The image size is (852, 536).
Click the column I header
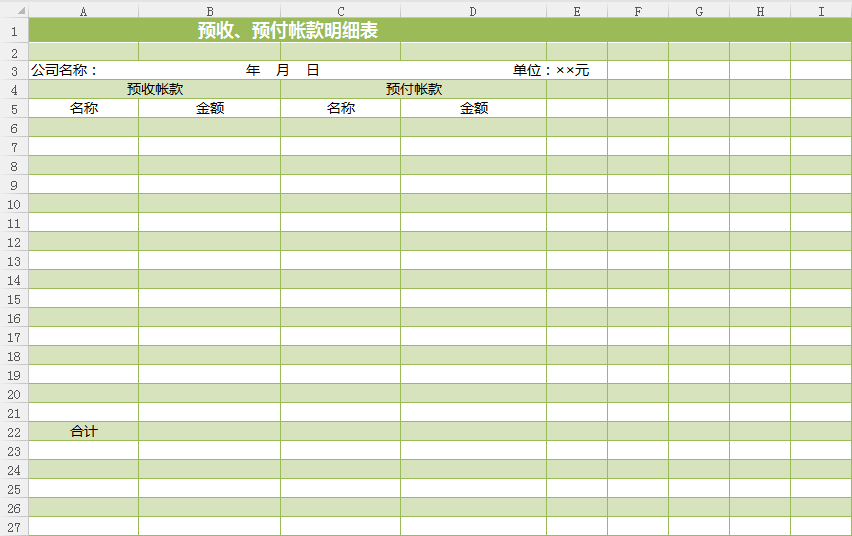(x=821, y=11)
